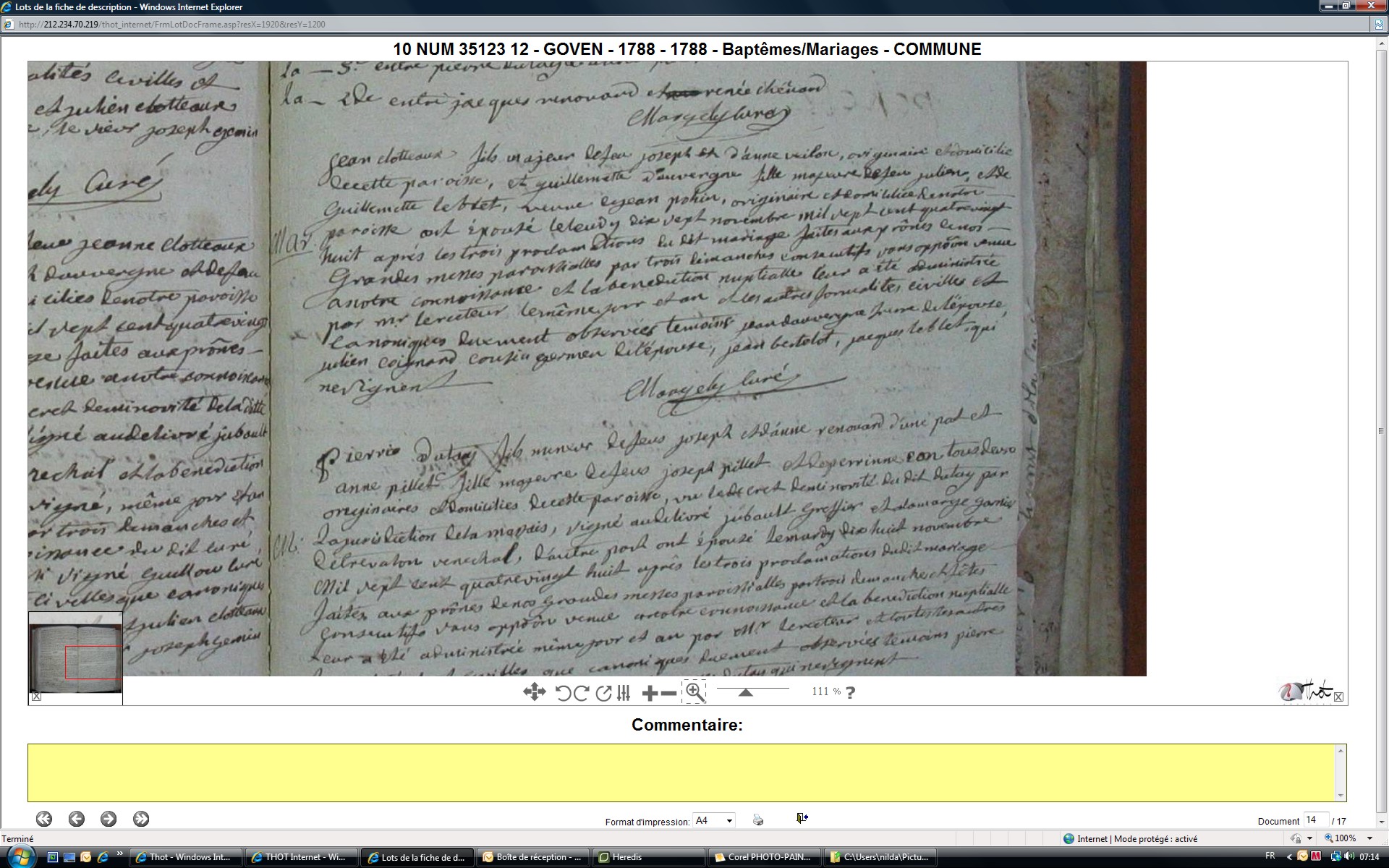Switch to Heredis in the taskbar
The width and height of the screenshot is (1389, 868).
click(x=626, y=857)
